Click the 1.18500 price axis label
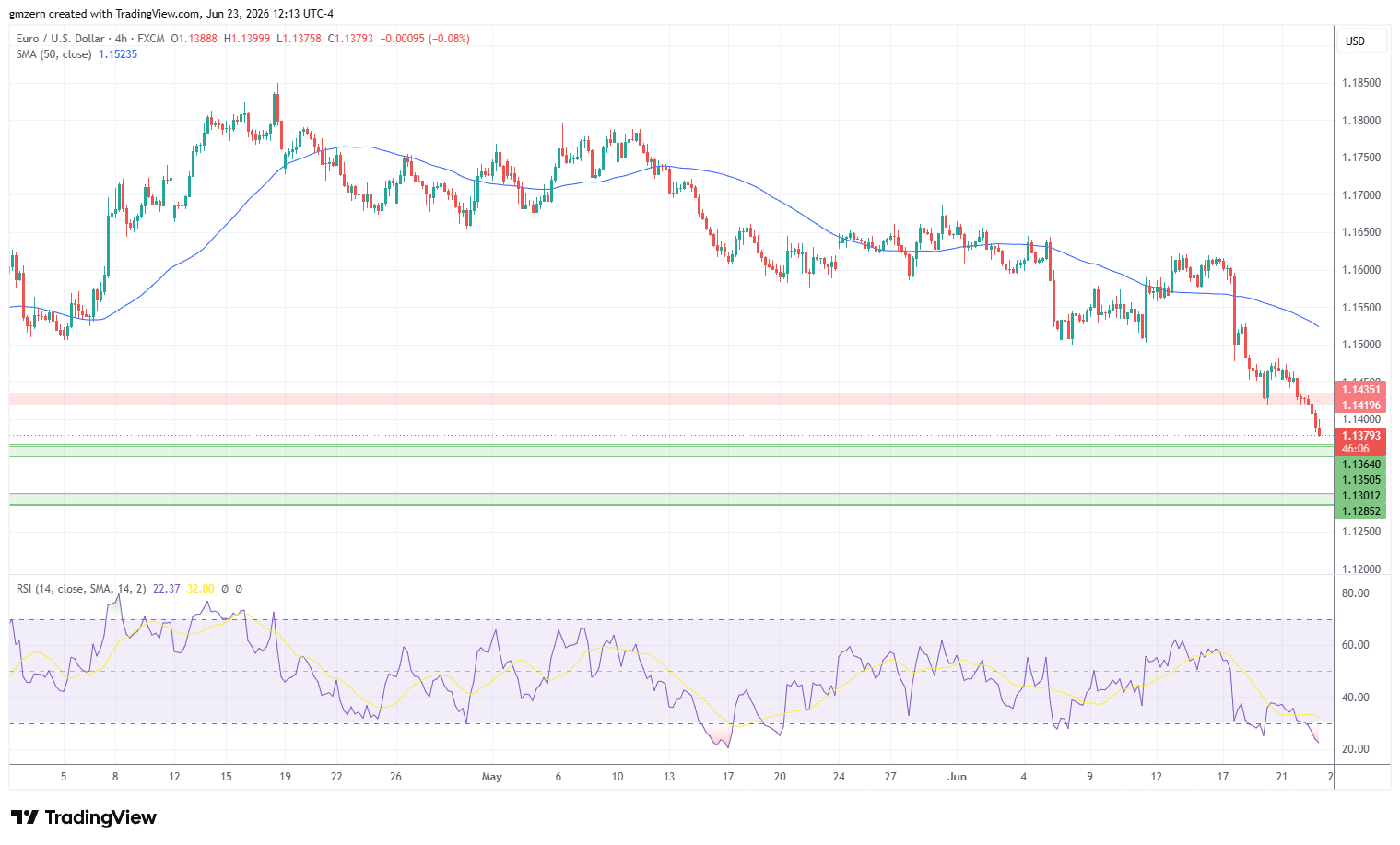 pyautogui.click(x=1361, y=83)
